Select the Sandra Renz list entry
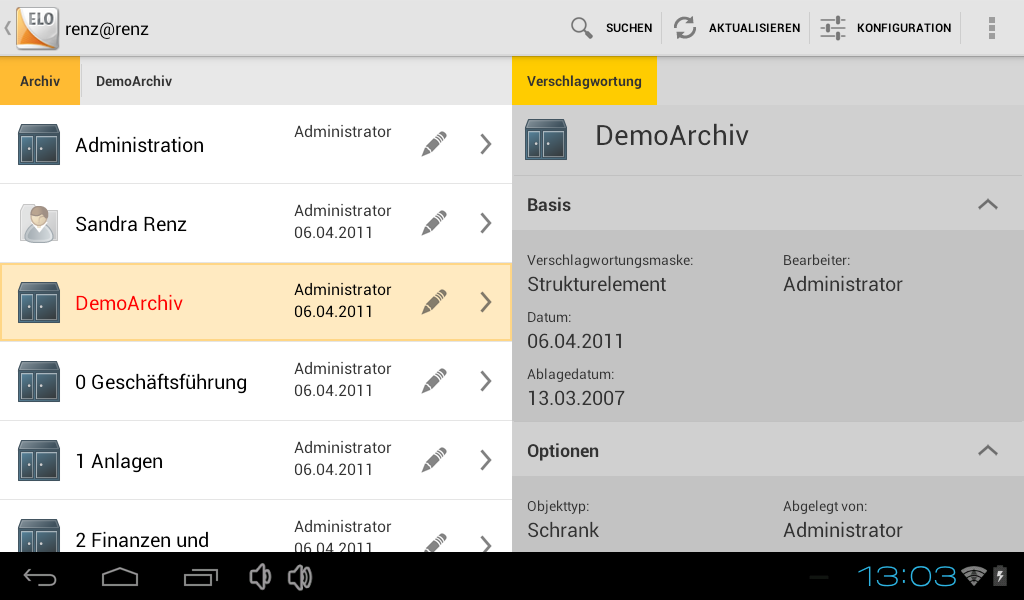This screenshot has width=1024, height=600. pyautogui.click(x=255, y=223)
